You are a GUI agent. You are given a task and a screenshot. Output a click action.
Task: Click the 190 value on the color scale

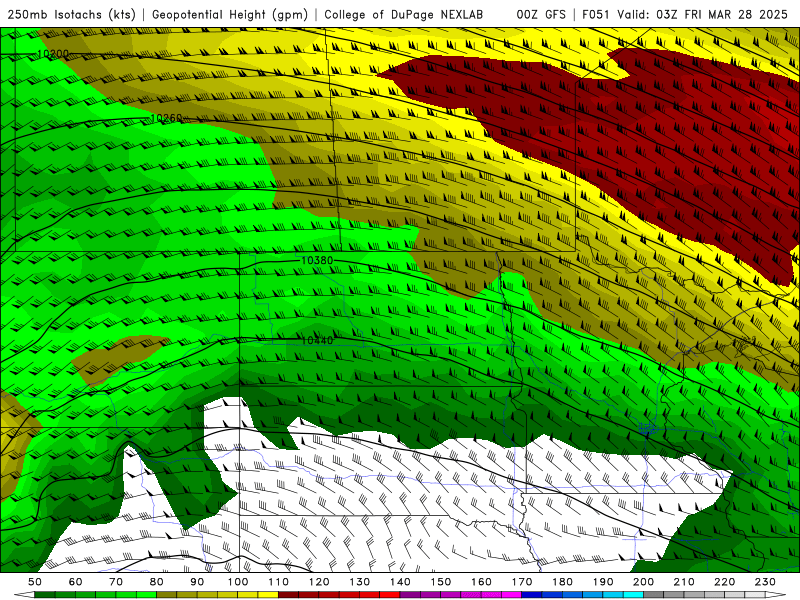(603, 582)
